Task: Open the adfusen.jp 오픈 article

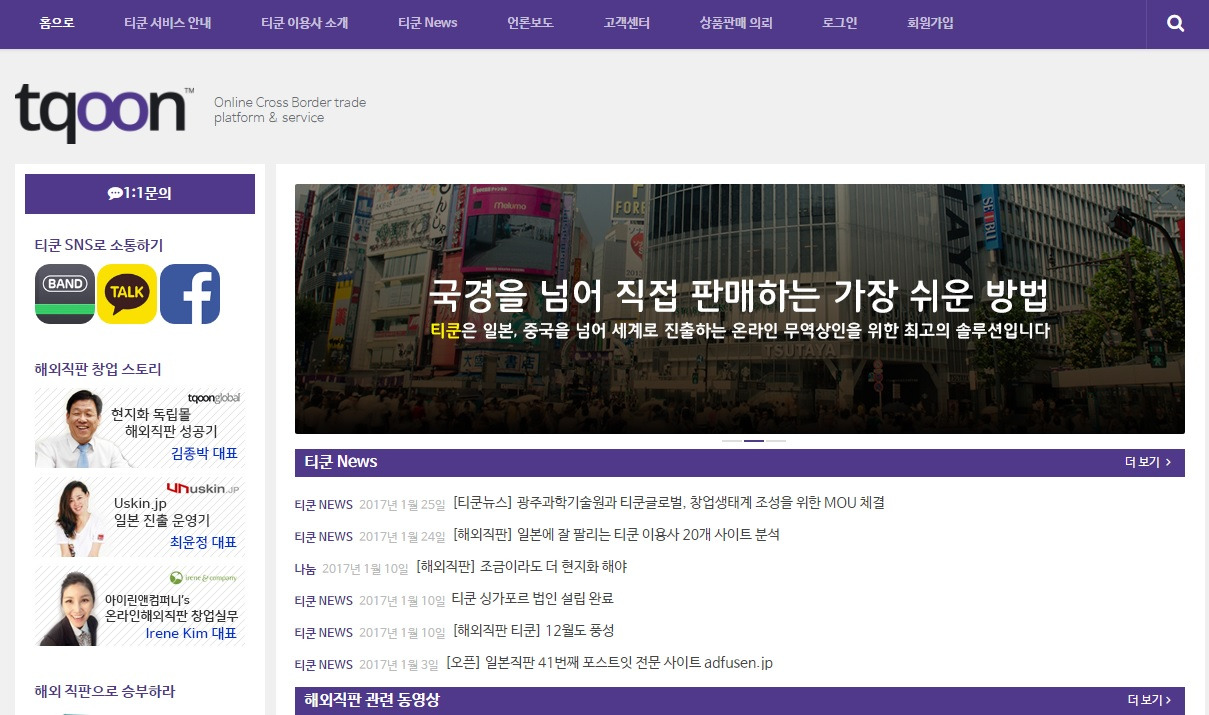Action: [x=609, y=662]
